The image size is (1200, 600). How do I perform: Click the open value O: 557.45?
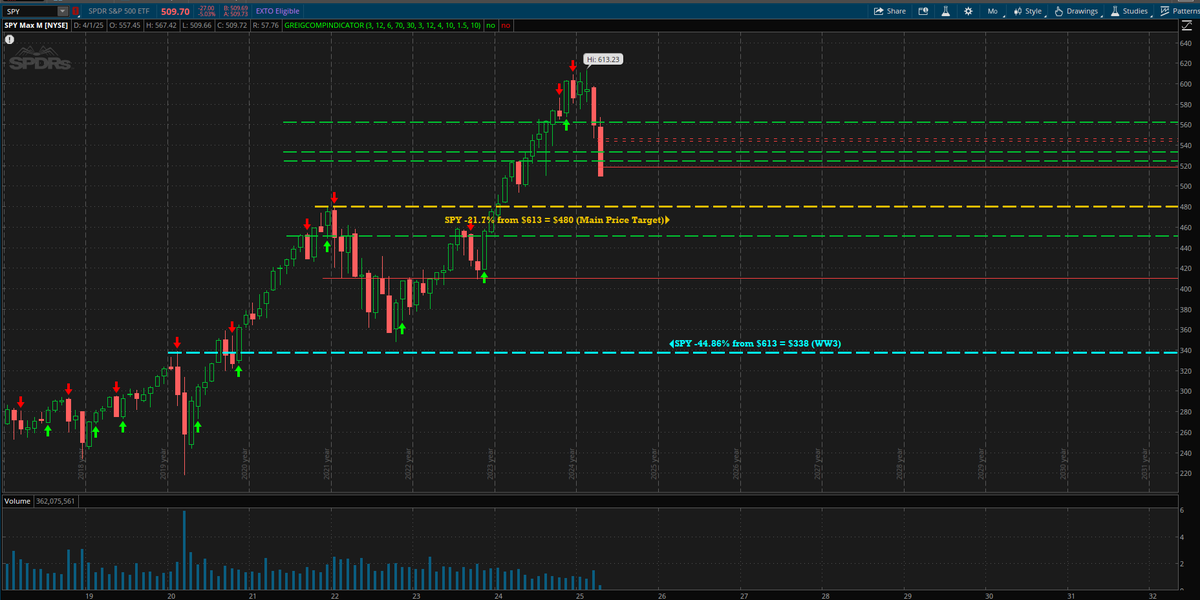[x=125, y=25]
